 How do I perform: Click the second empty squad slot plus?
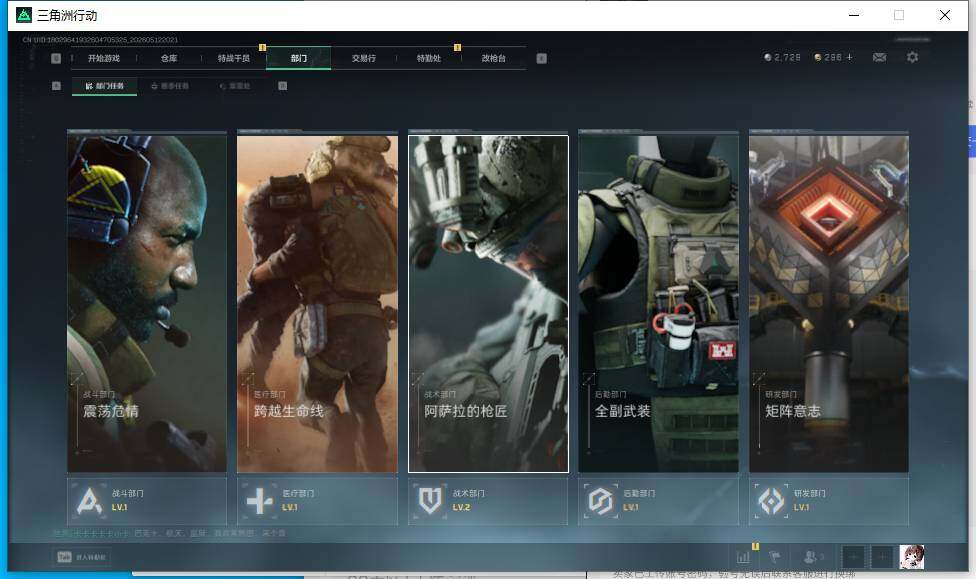[882, 557]
